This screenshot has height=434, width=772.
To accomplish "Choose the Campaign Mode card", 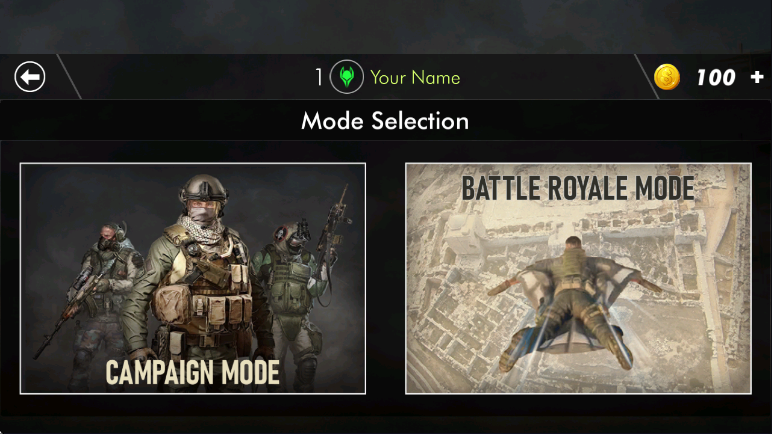I will (x=193, y=278).
